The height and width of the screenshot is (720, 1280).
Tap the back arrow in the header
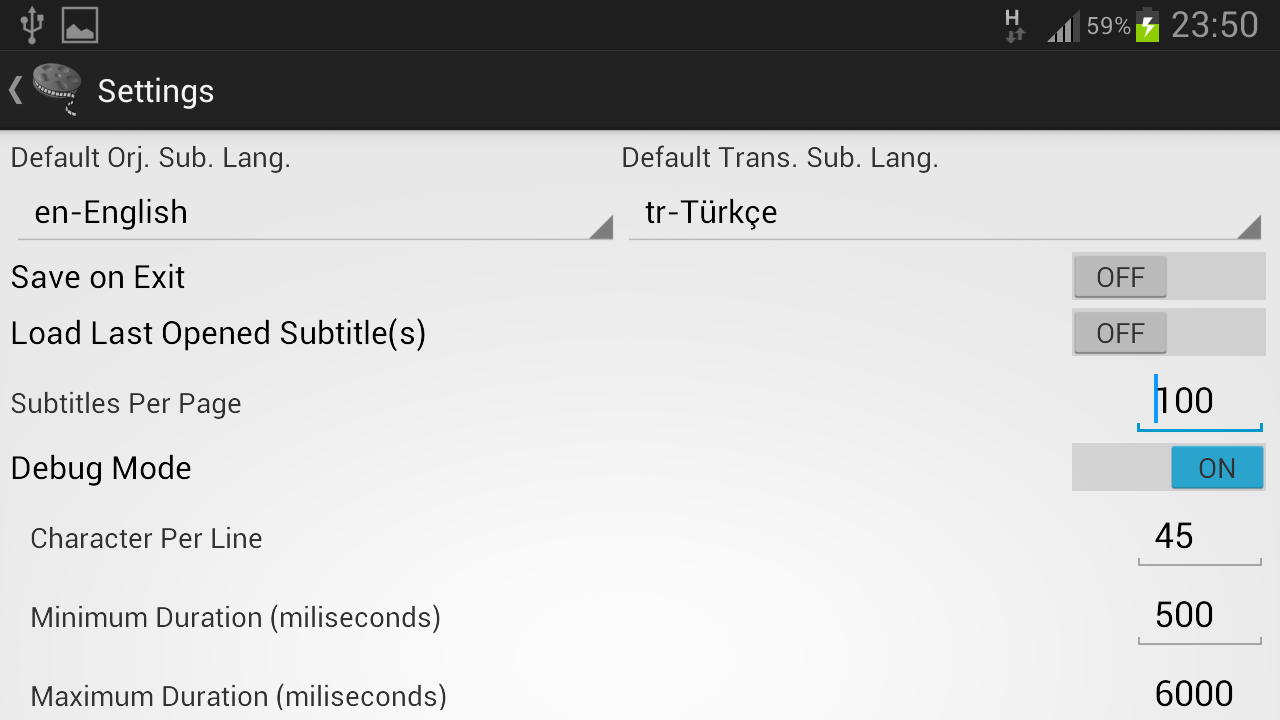pyautogui.click(x=15, y=90)
